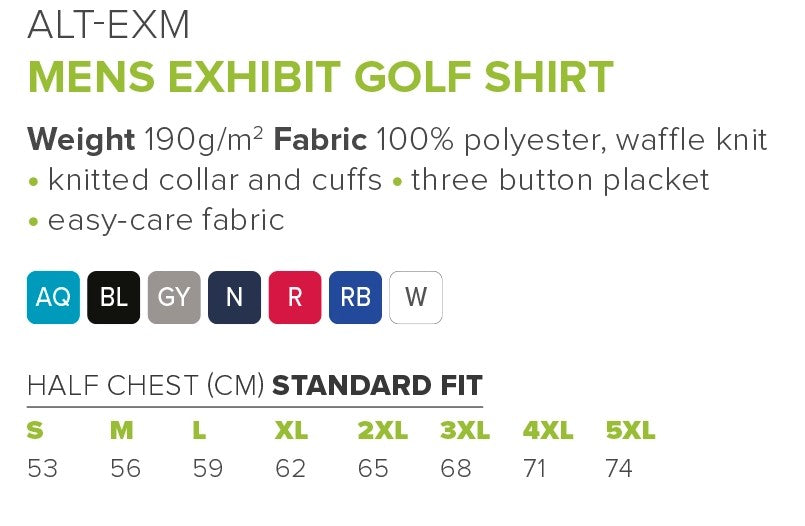The width and height of the screenshot is (805, 526).
Task: Select the L size header
Action: (200, 431)
